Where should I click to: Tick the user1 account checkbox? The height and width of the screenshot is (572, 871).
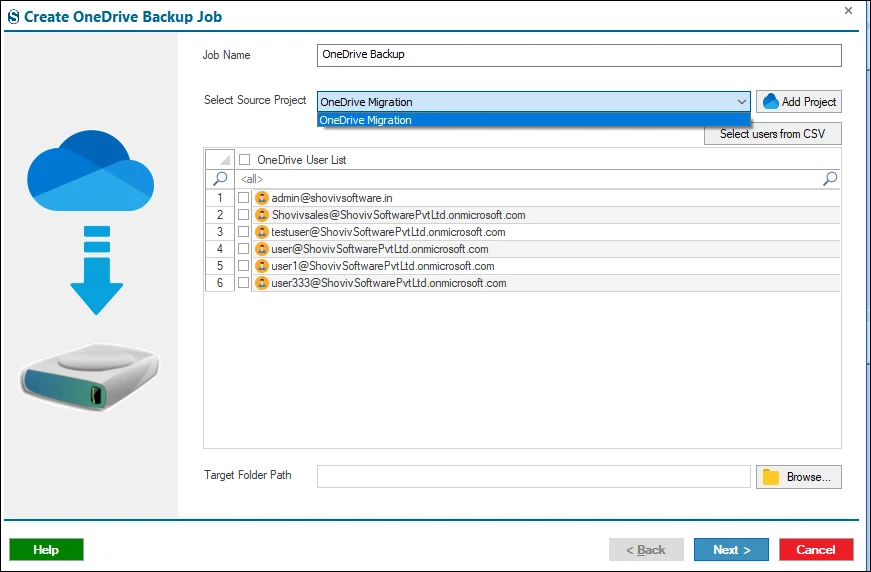click(243, 266)
